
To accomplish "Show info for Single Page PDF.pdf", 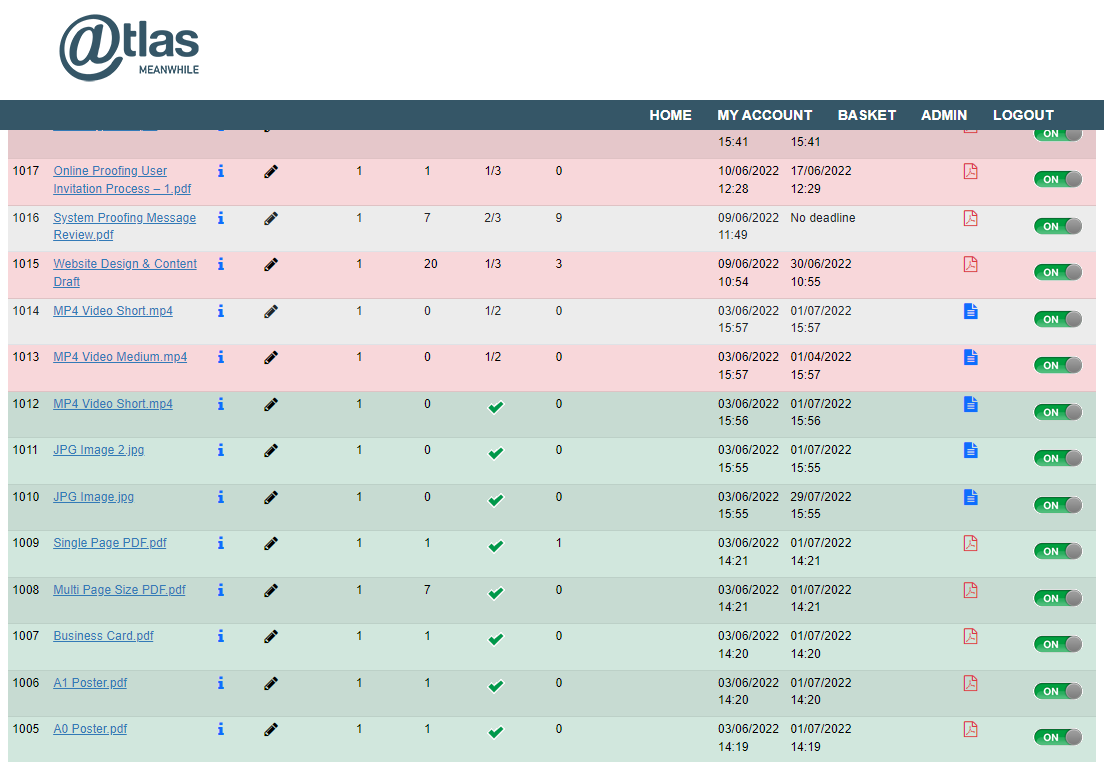I will tap(220, 543).
